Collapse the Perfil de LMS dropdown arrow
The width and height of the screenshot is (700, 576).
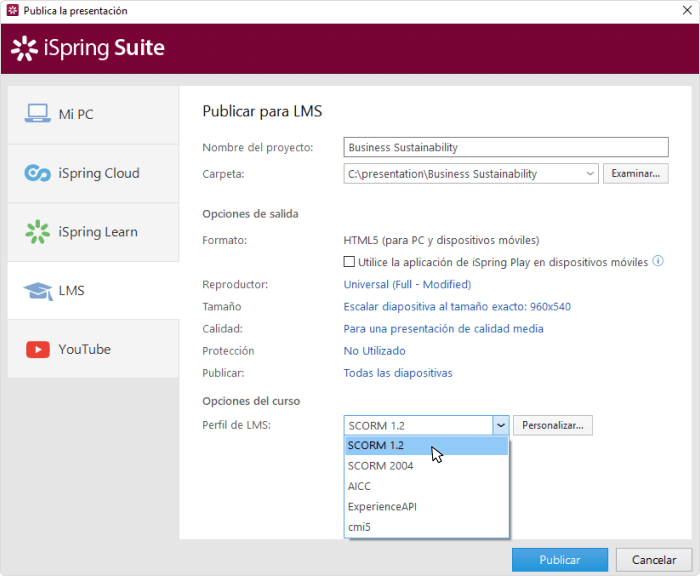(x=500, y=426)
